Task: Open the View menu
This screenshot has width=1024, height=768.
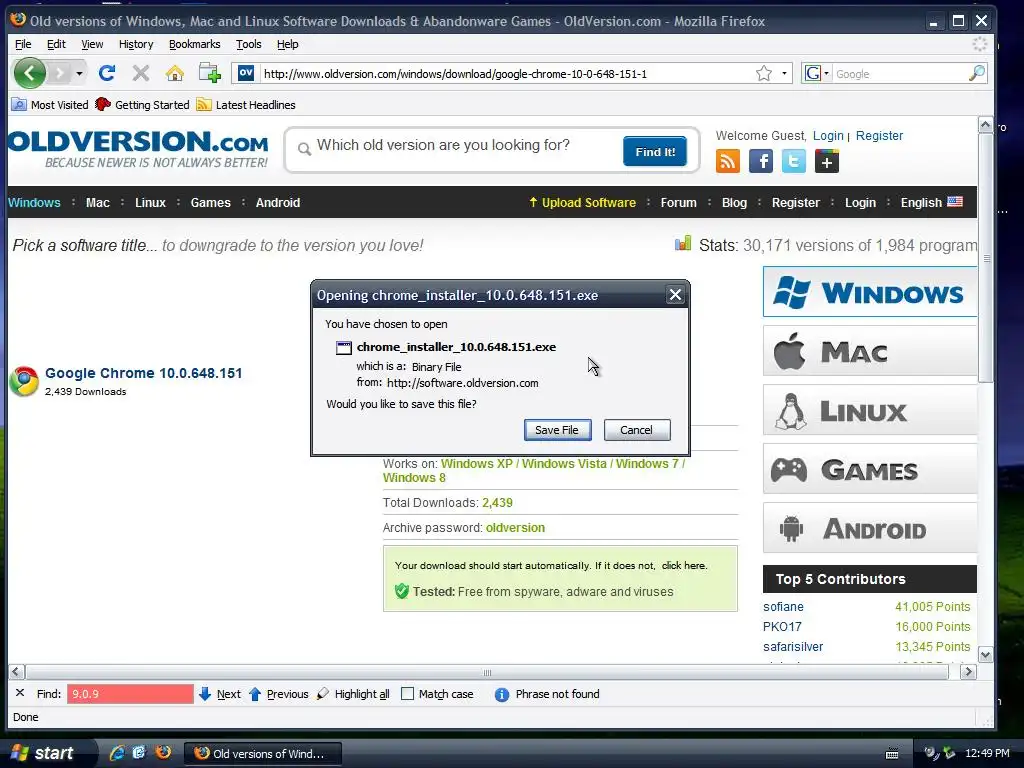Action: coord(92,44)
